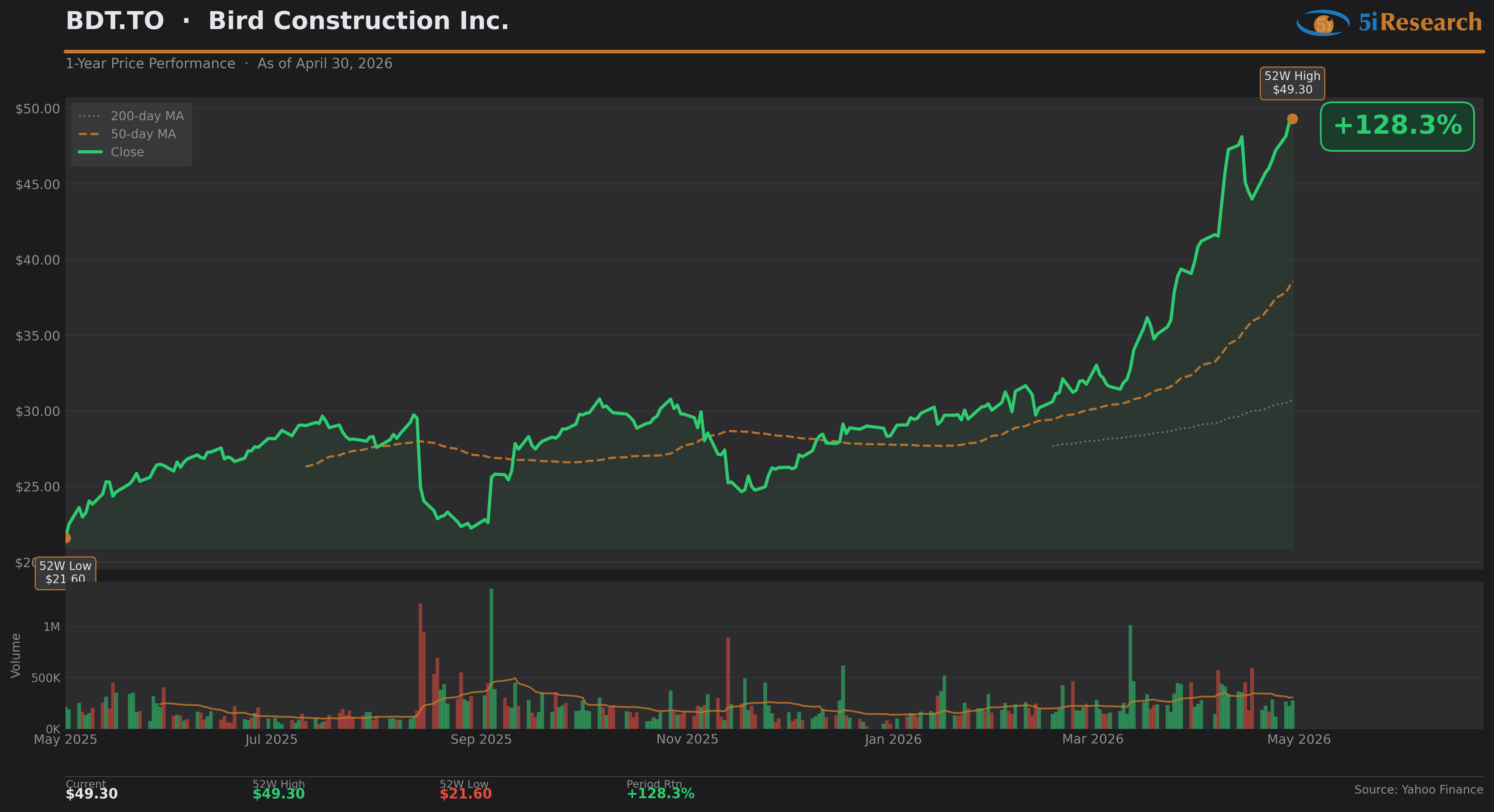Click the +128.3% return badge

pos(1397,126)
